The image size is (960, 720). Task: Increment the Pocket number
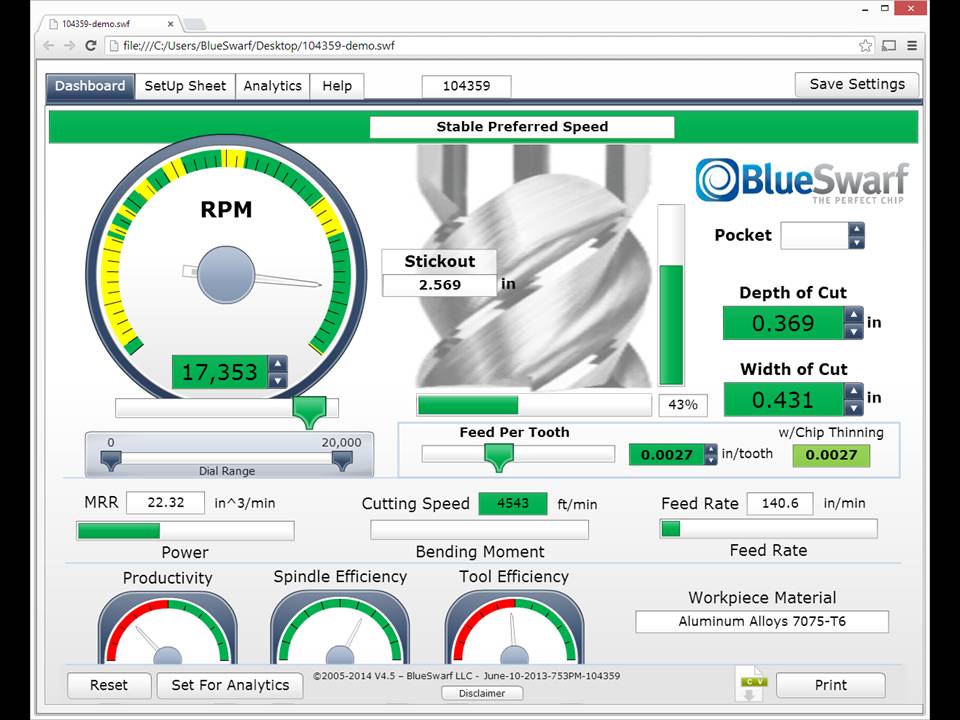pyautogui.click(x=856, y=230)
